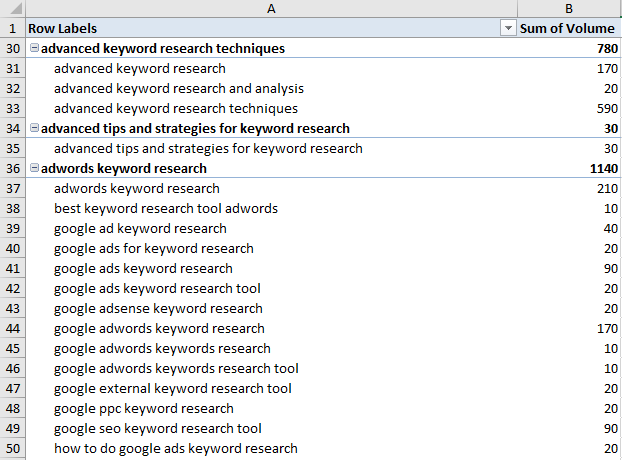This screenshot has width=622, height=460.
Task: Select row 34 header
Action: [x=13, y=128]
